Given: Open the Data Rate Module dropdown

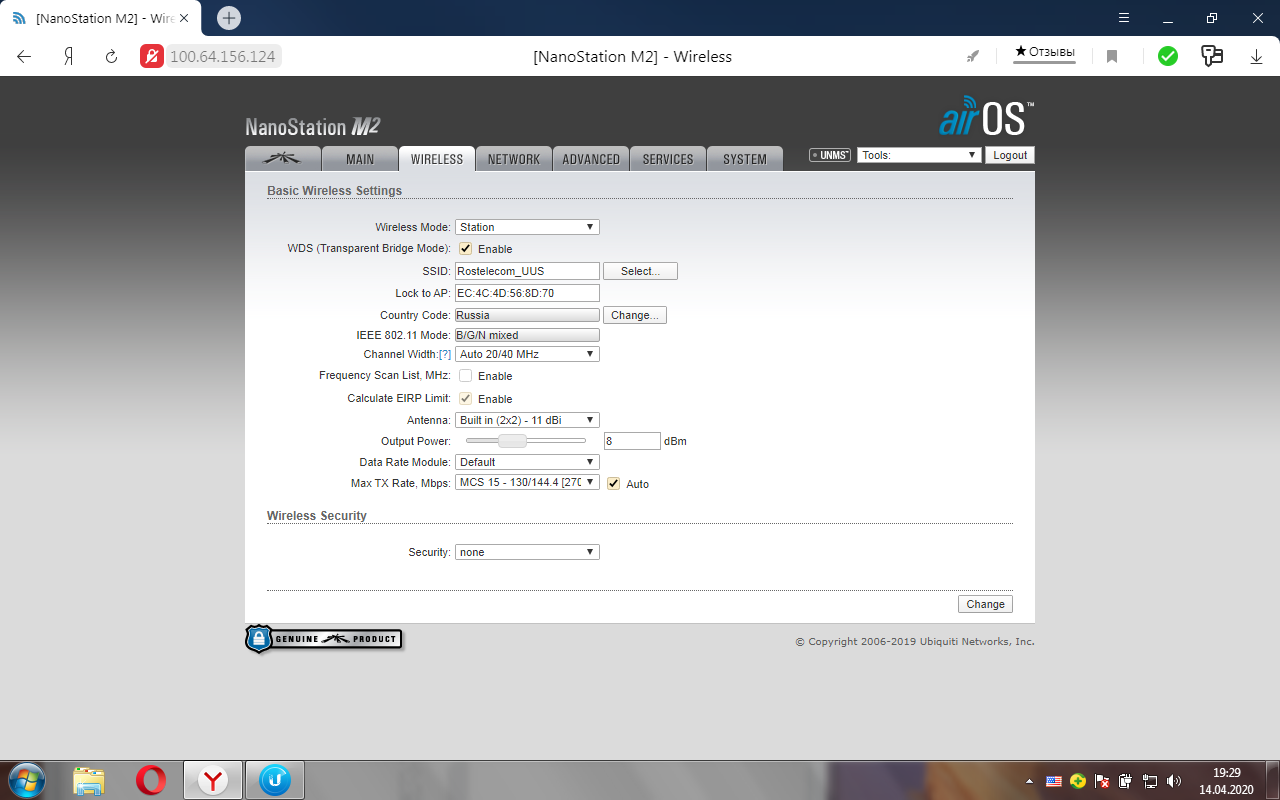Looking at the screenshot, I should pos(527,462).
